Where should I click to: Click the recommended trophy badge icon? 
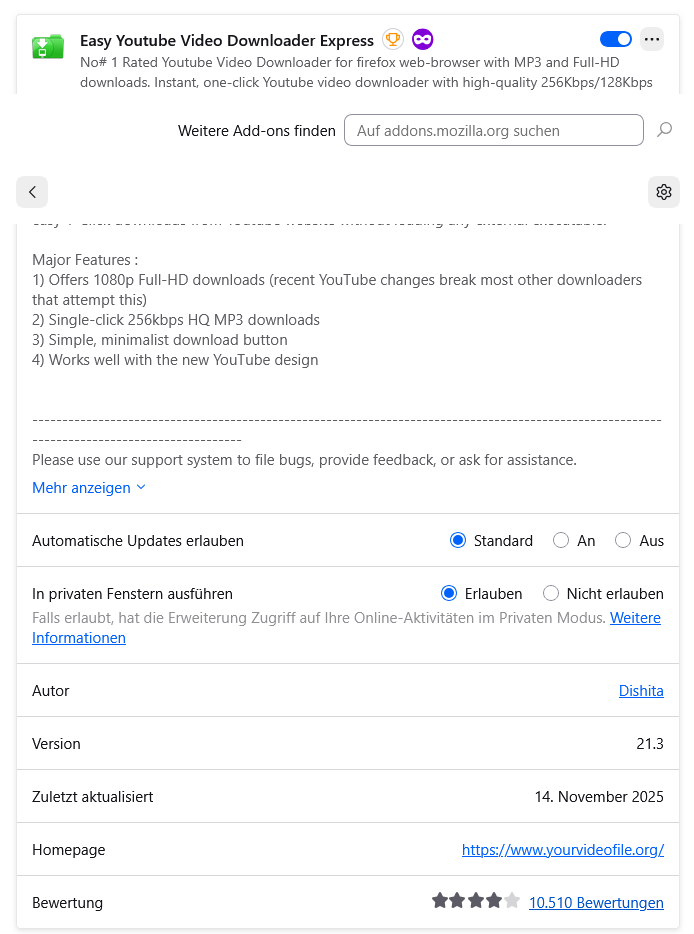(x=392, y=40)
